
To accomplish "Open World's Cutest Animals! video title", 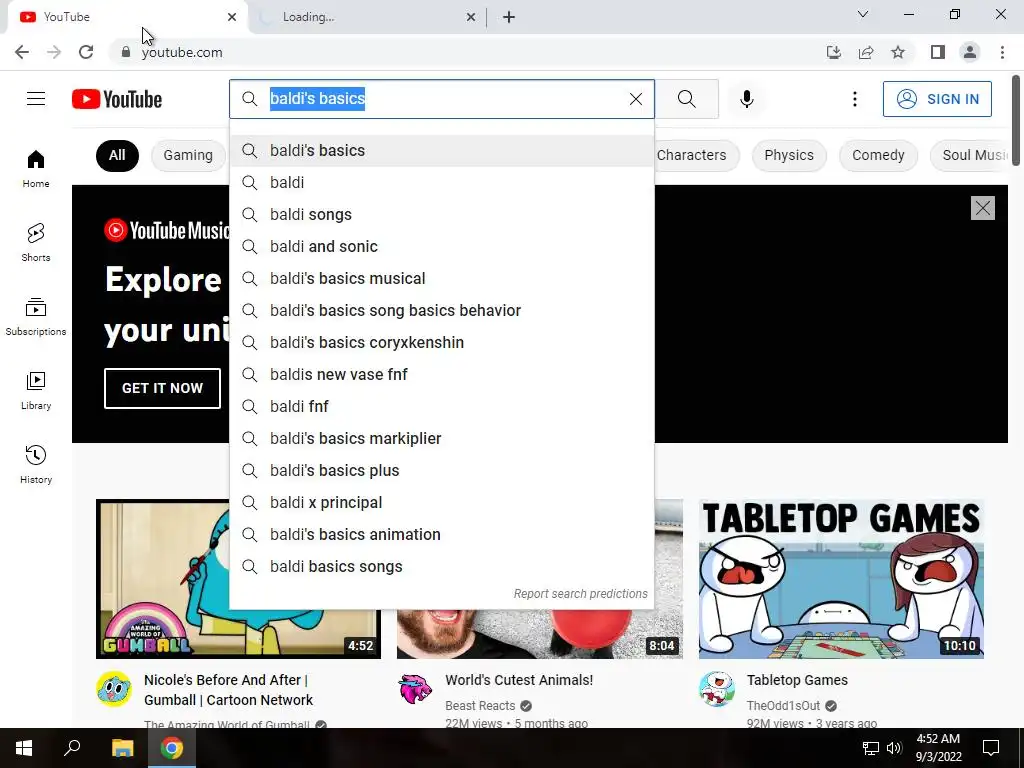I will pyautogui.click(x=519, y=680).
